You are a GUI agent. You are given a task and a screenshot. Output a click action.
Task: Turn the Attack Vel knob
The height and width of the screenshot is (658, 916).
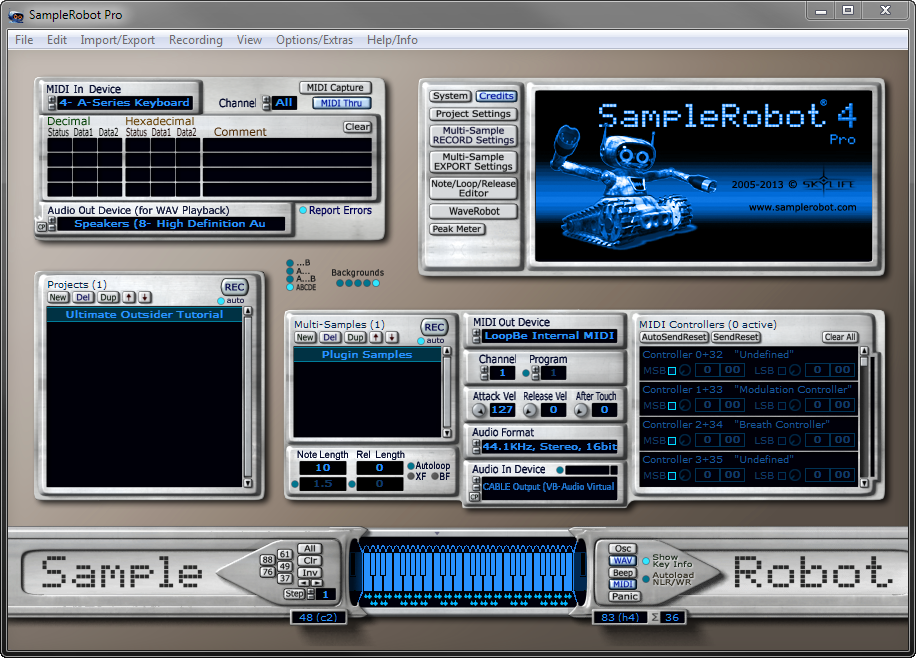point(480,410)
